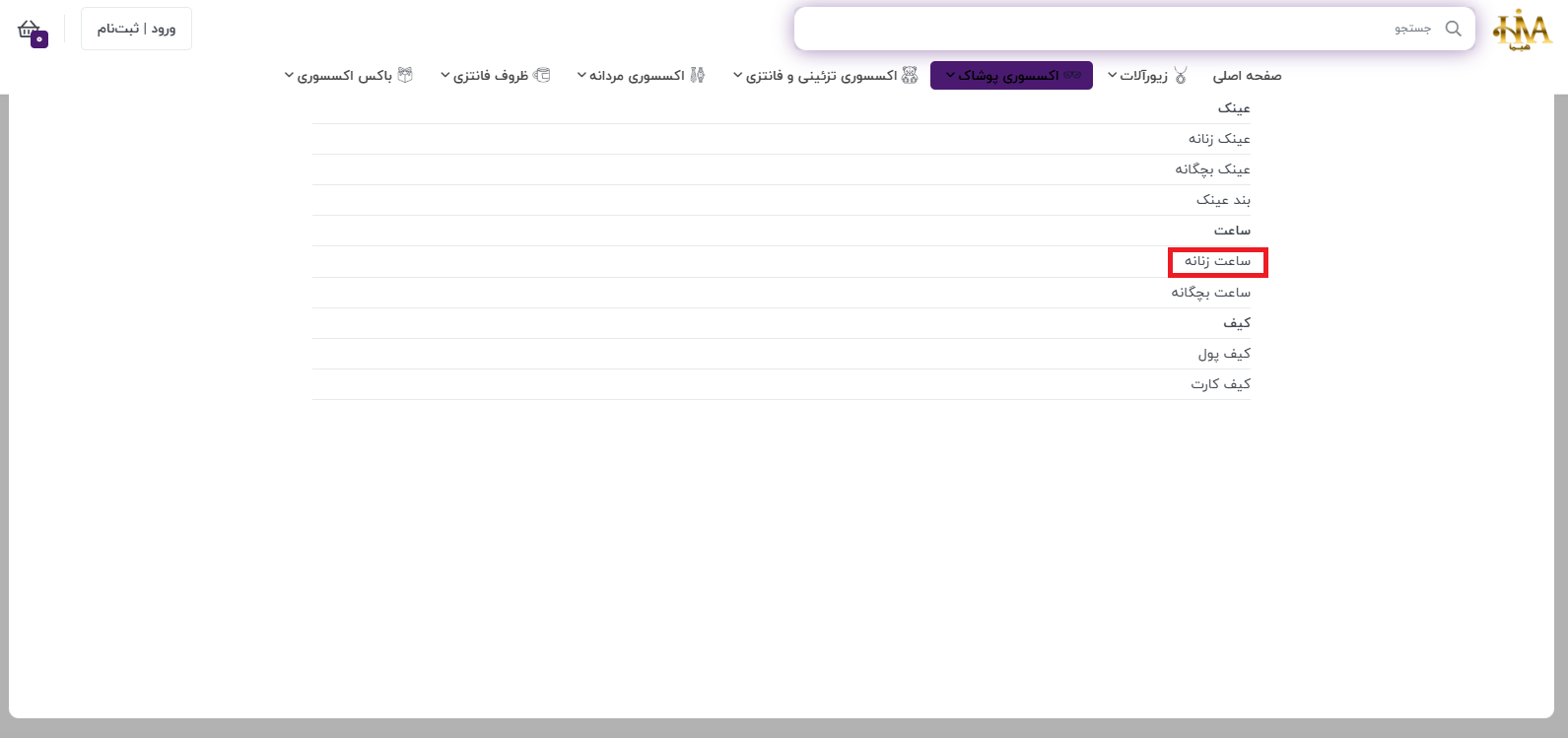Click the gold site logo
Viewport: 1568px width, 738px height.
(x=1523, y=31)
